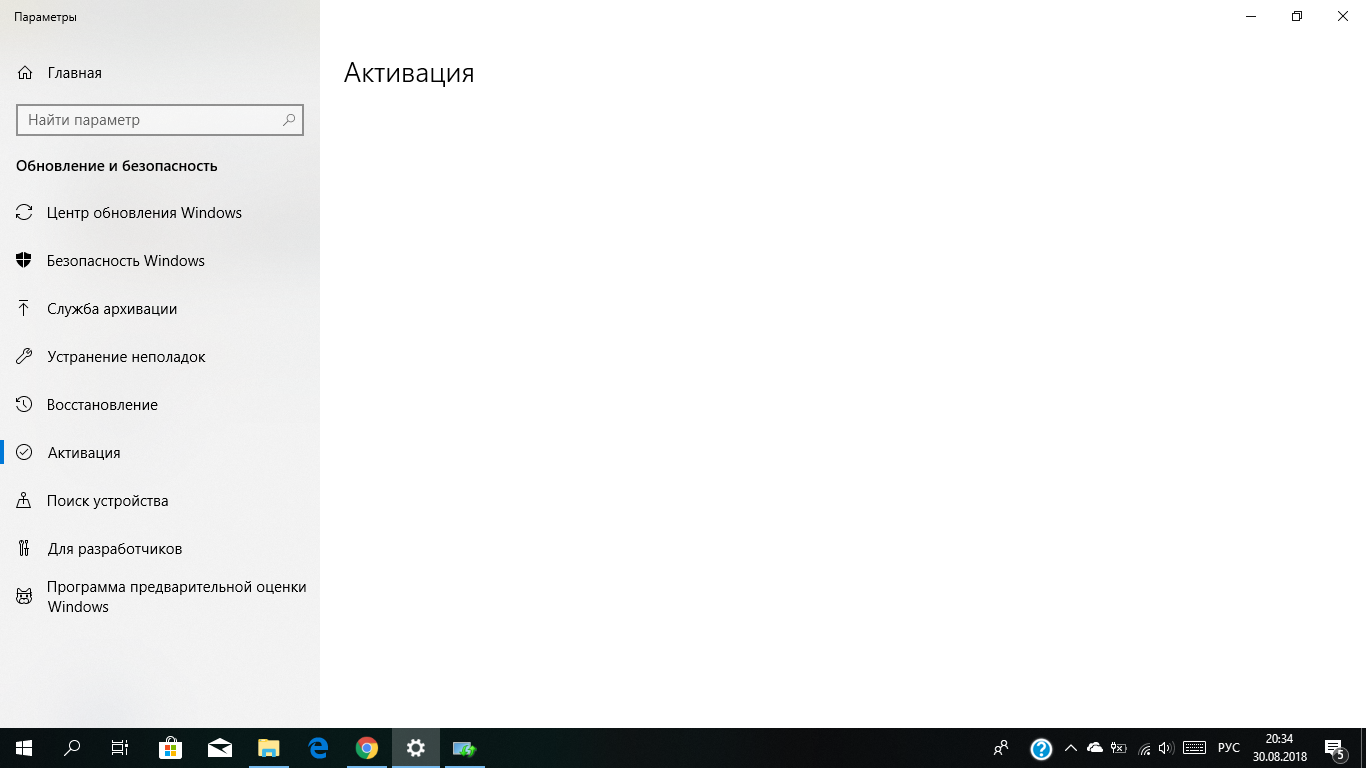The image size is (1366, 768).
Task: Show hidden tray icons chevron
Action: click(x=1070, y=748)
